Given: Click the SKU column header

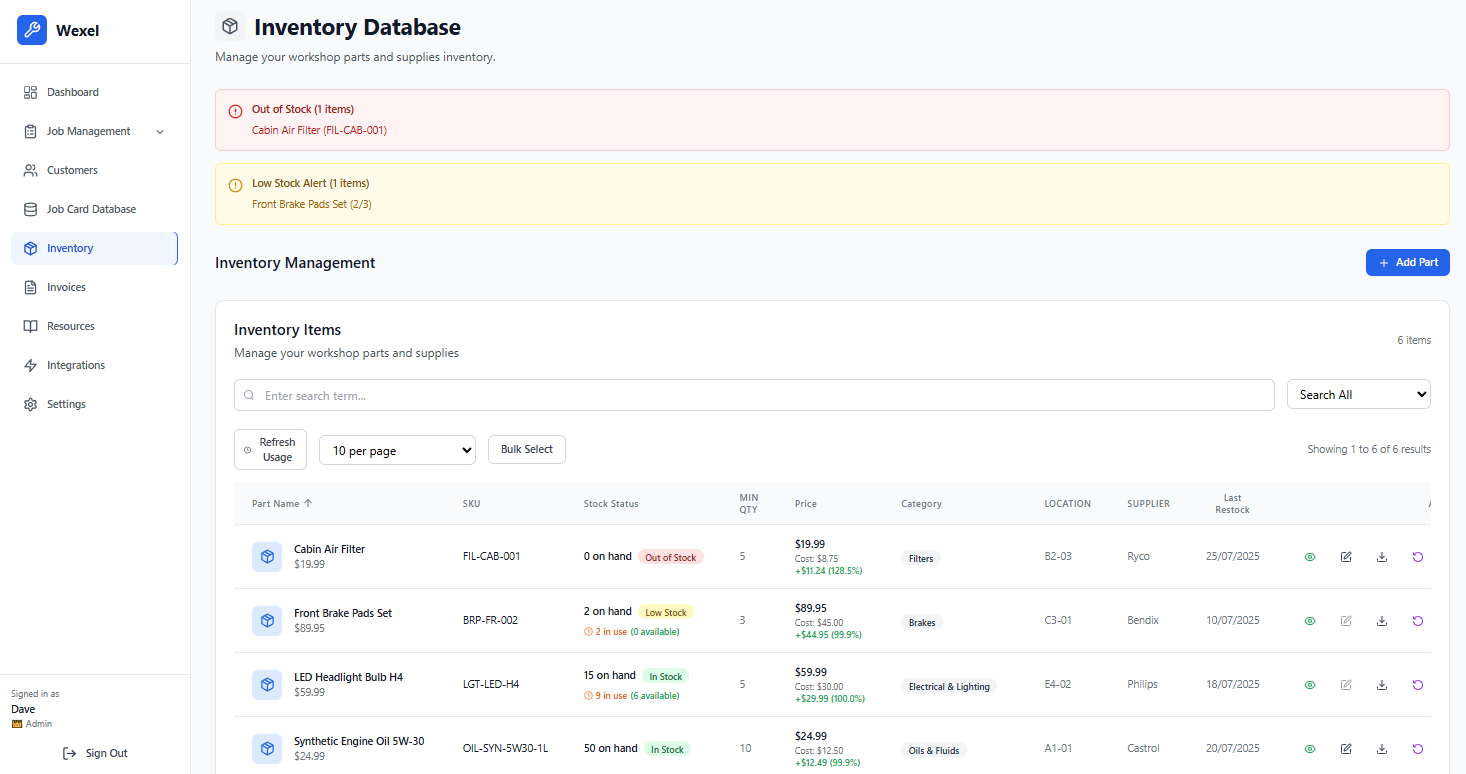Looking at the screenshot, I should pyautogui.click(x=471, y=503).
